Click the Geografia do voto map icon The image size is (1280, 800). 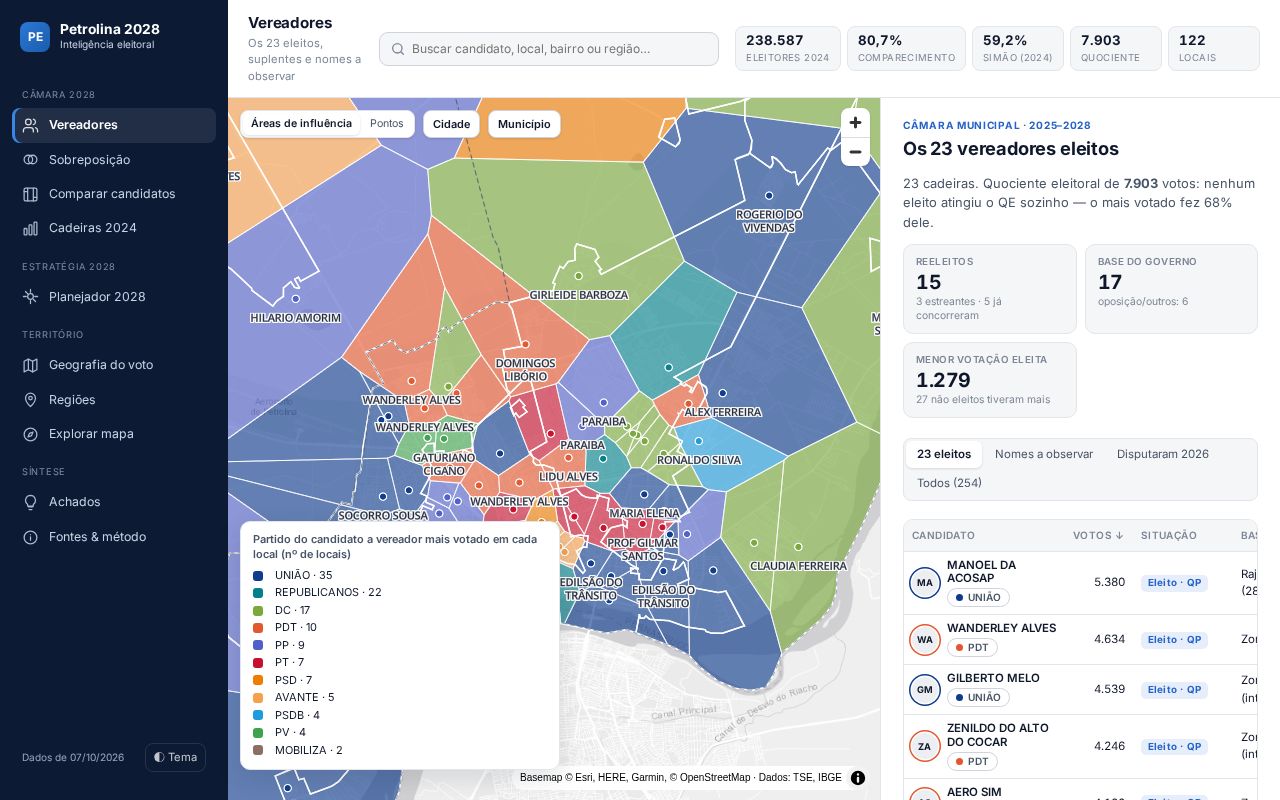pyautogui.click(x=31, y=365)
